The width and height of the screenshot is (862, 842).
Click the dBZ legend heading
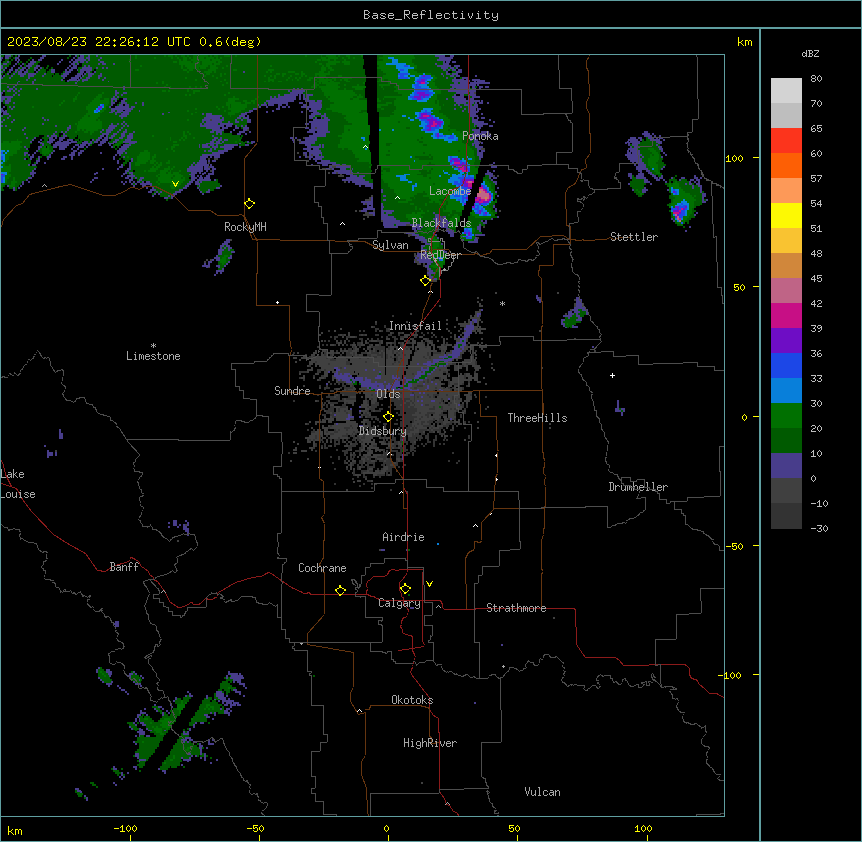pos(810,53)
